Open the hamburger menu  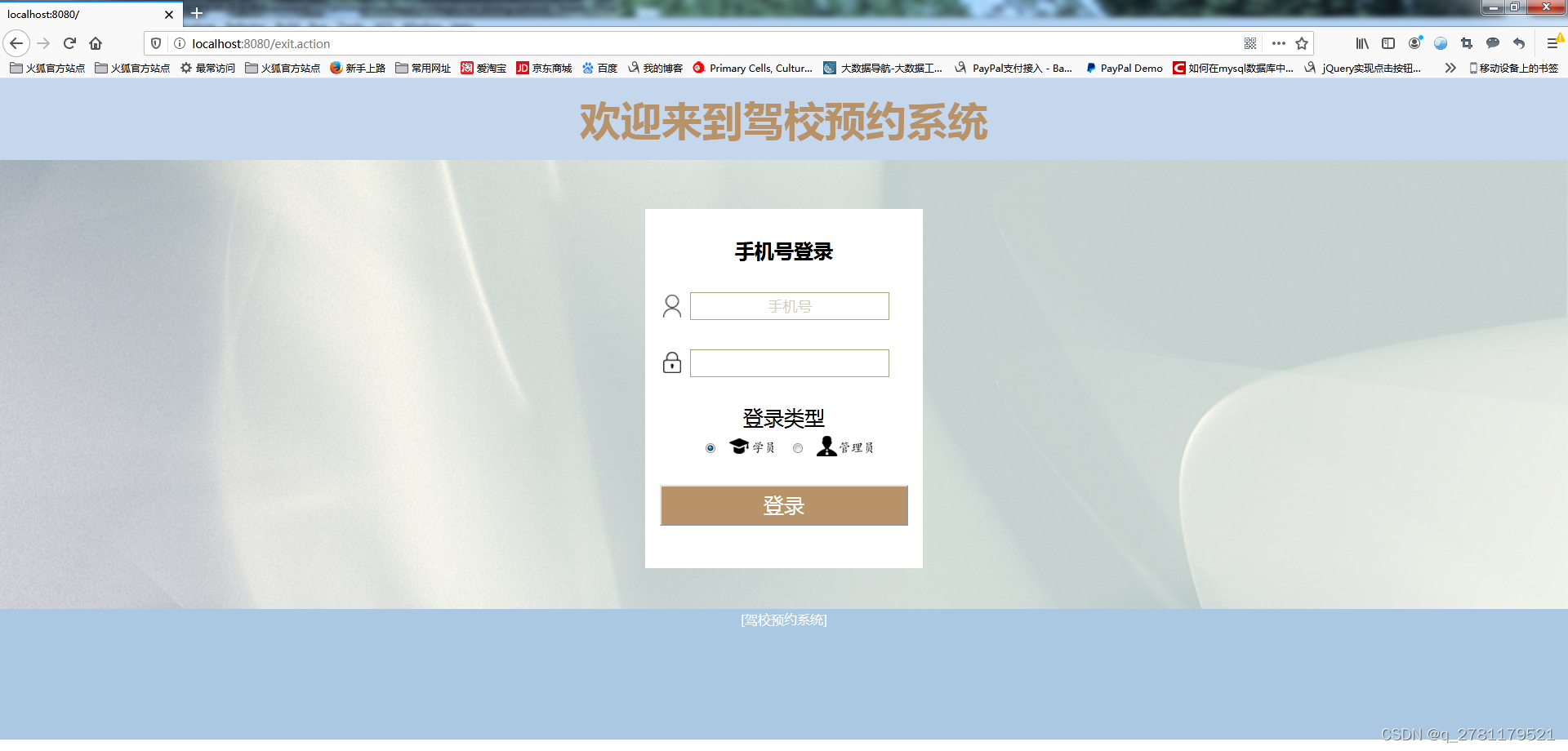1552,43
